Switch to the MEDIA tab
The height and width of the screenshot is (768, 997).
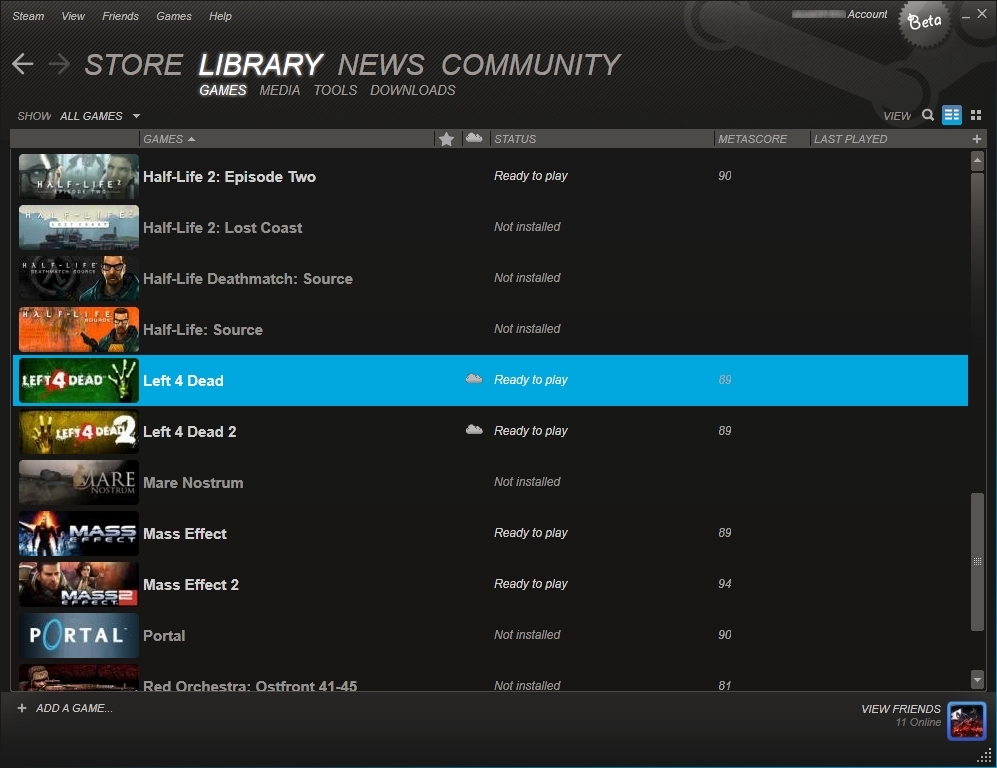pos(280,90)
